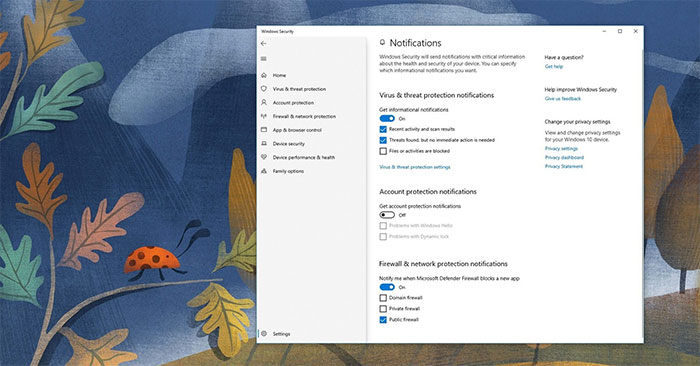Viewport: 700px width, 366px height.
Task: Click the Family options people icon
Action: [264, 171]
